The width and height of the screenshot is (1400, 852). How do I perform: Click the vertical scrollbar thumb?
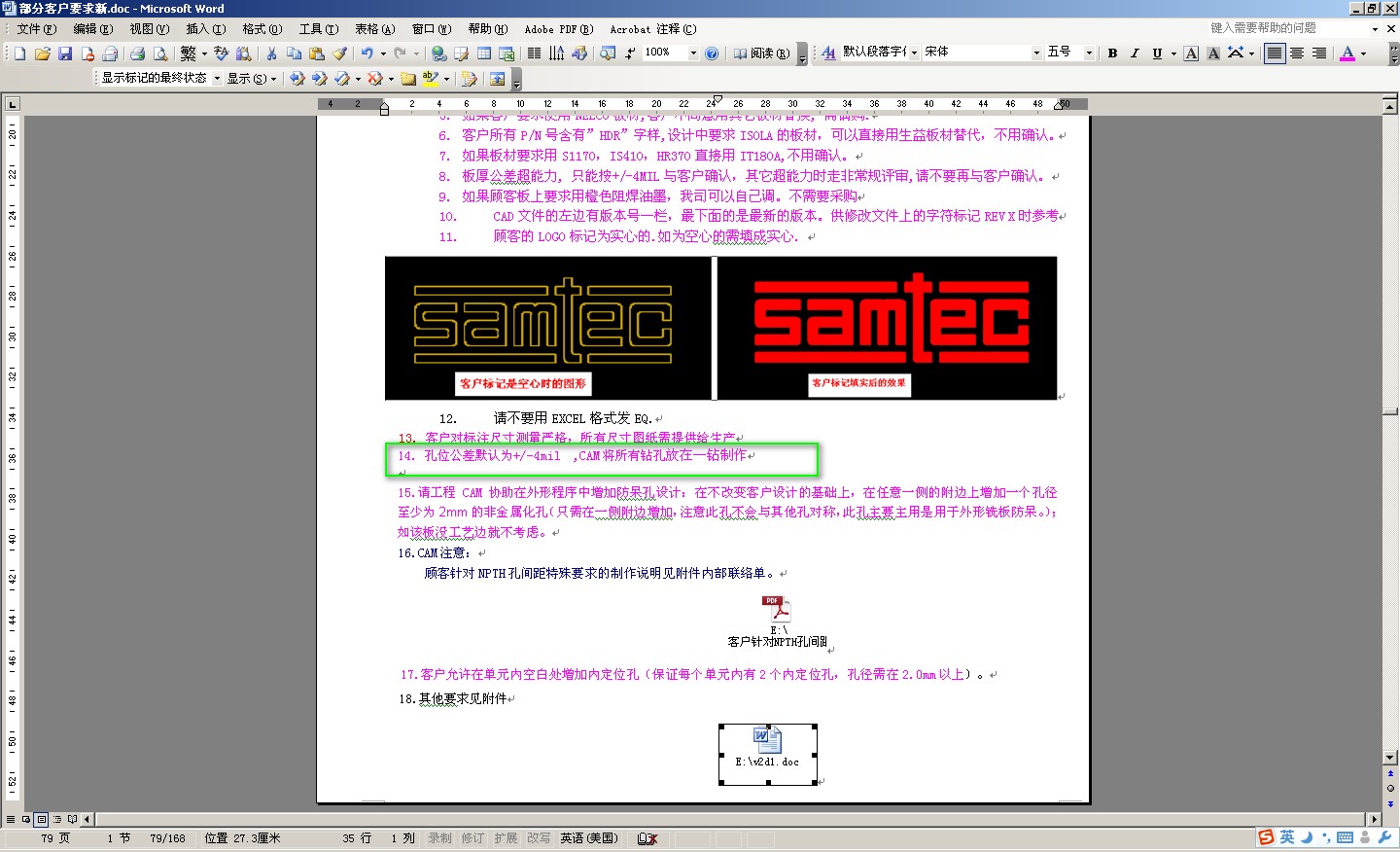(1390, 411)
